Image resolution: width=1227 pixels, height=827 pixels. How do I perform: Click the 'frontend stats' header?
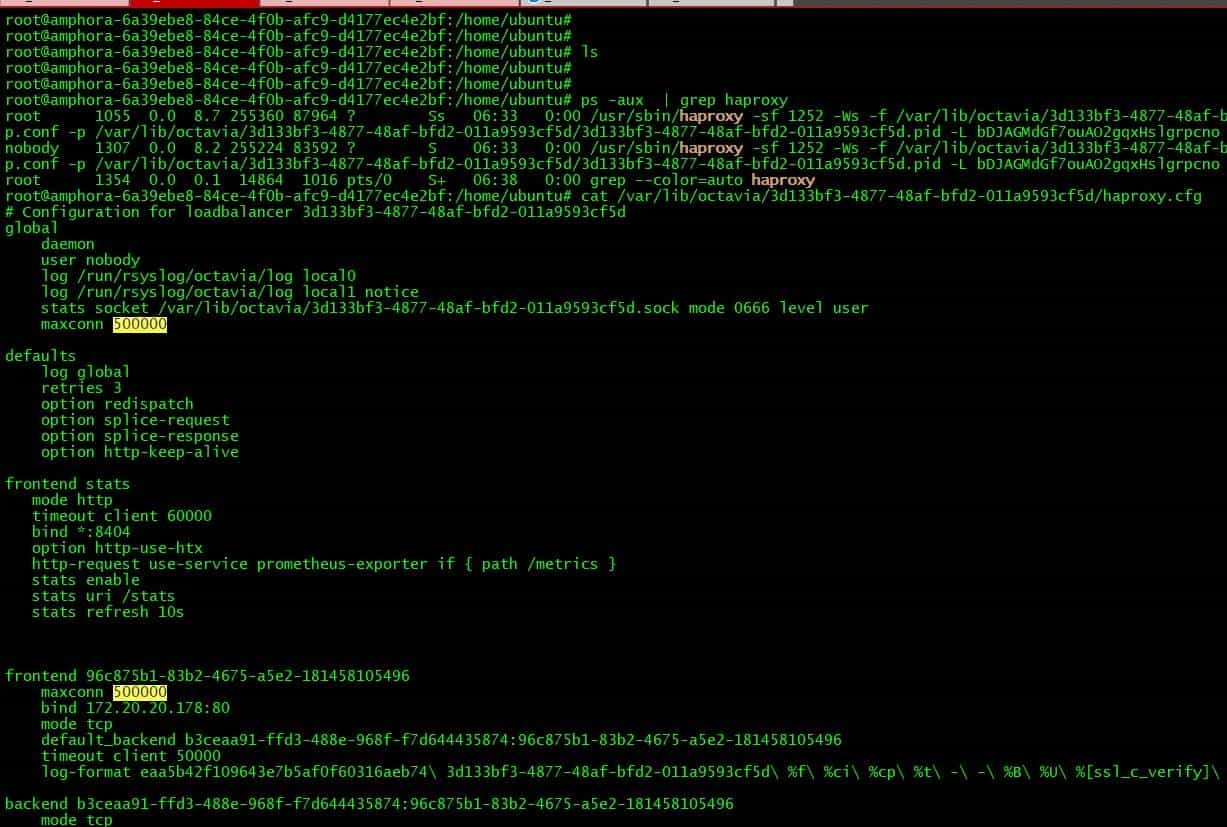[68, 484]
